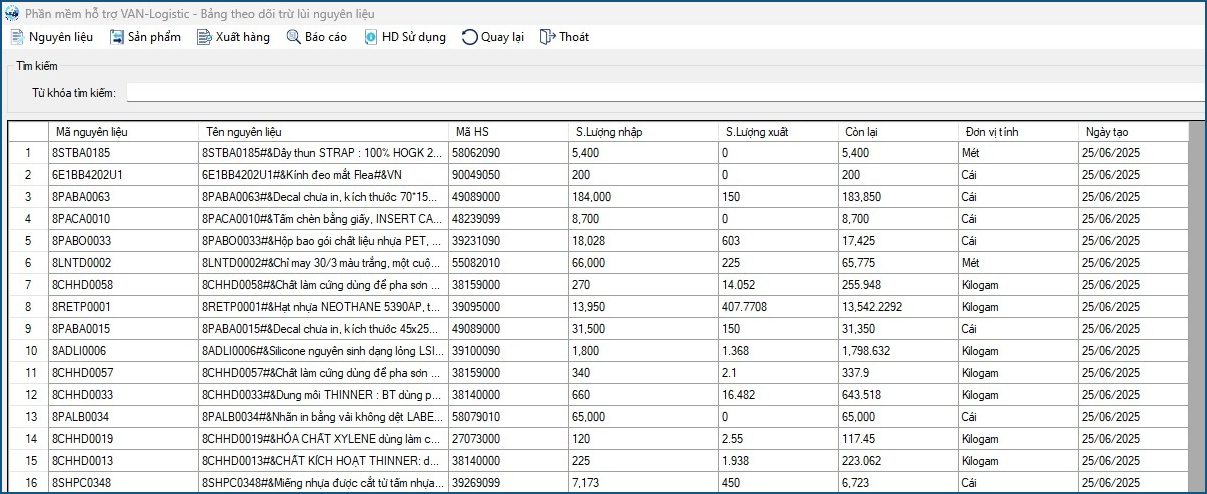Sort by Còn lại column header
This screenshot has height=494, width=1207.
(898, 132)
